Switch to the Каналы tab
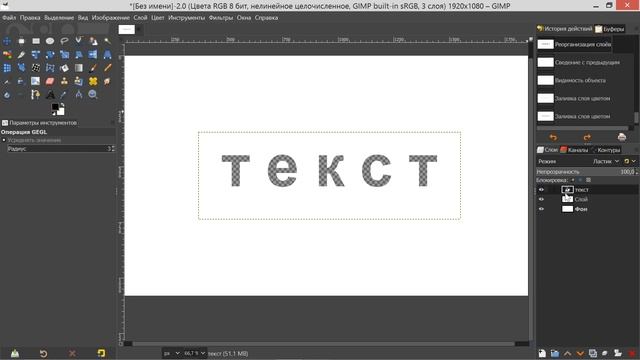 [574, 150]
